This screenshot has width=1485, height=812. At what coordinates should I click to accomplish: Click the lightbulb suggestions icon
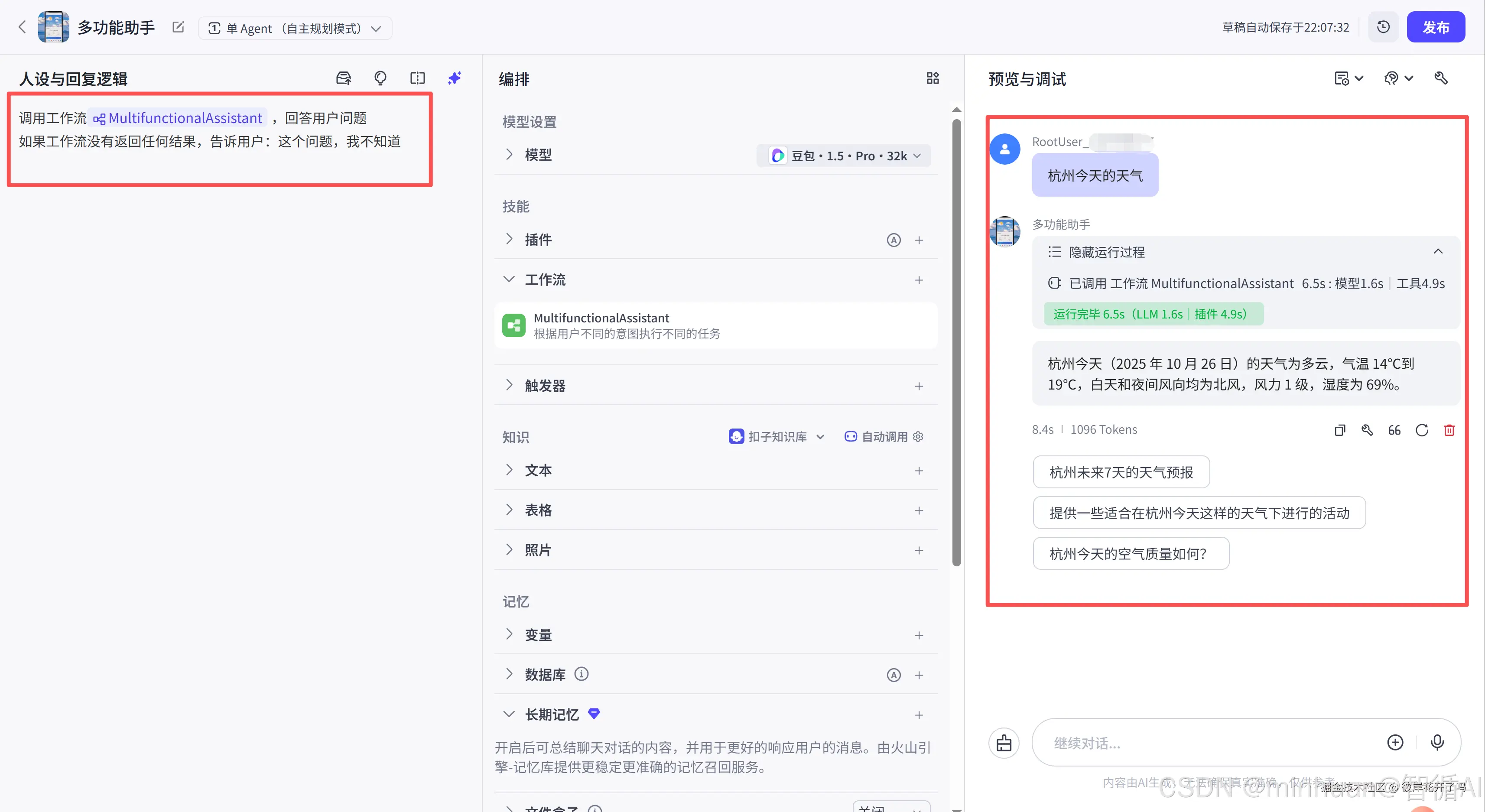point(380,78)
